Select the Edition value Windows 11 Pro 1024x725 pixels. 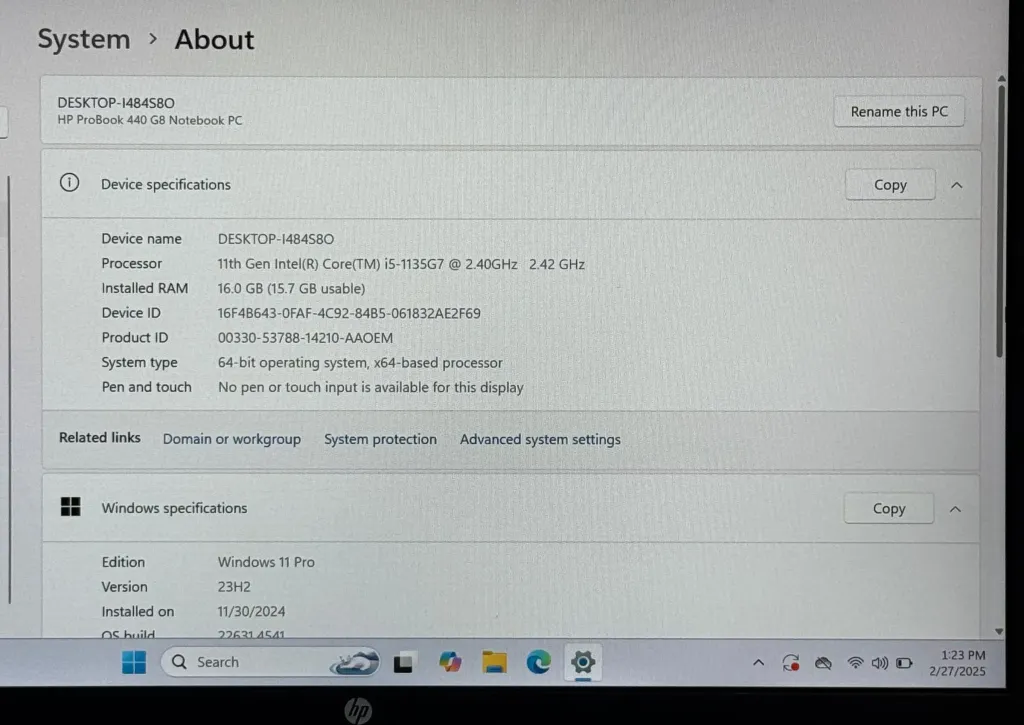pyautogui.click(x=266, y=562)
